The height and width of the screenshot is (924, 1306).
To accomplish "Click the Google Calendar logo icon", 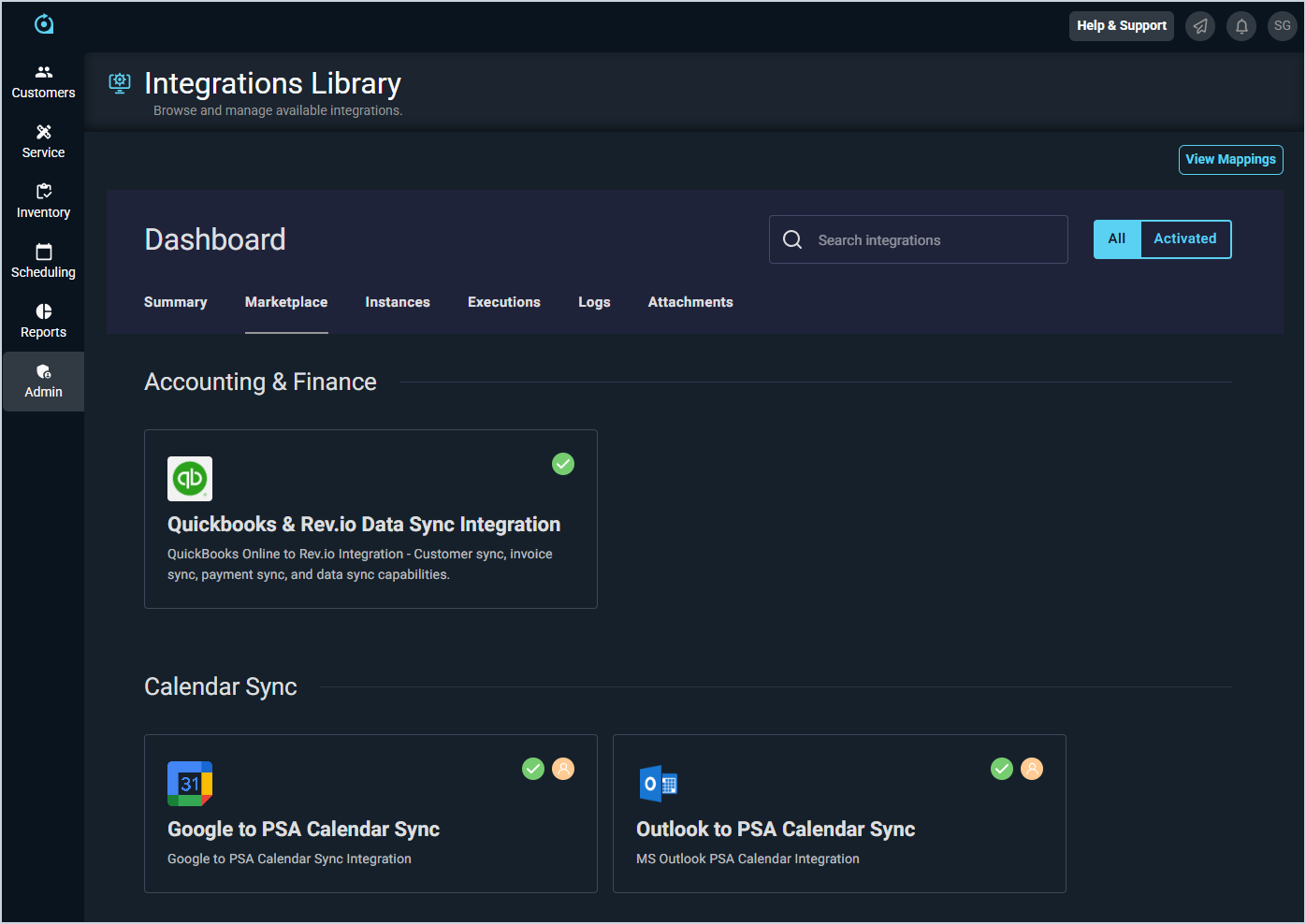I will pyautogui.click(x=190, y=784).
